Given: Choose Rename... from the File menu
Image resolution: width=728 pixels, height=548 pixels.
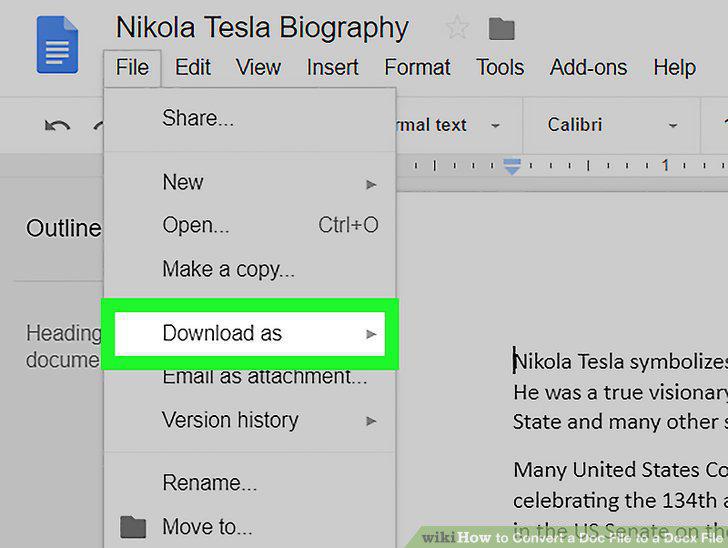Looking at the screenshot, I should (x=250, y=483).
